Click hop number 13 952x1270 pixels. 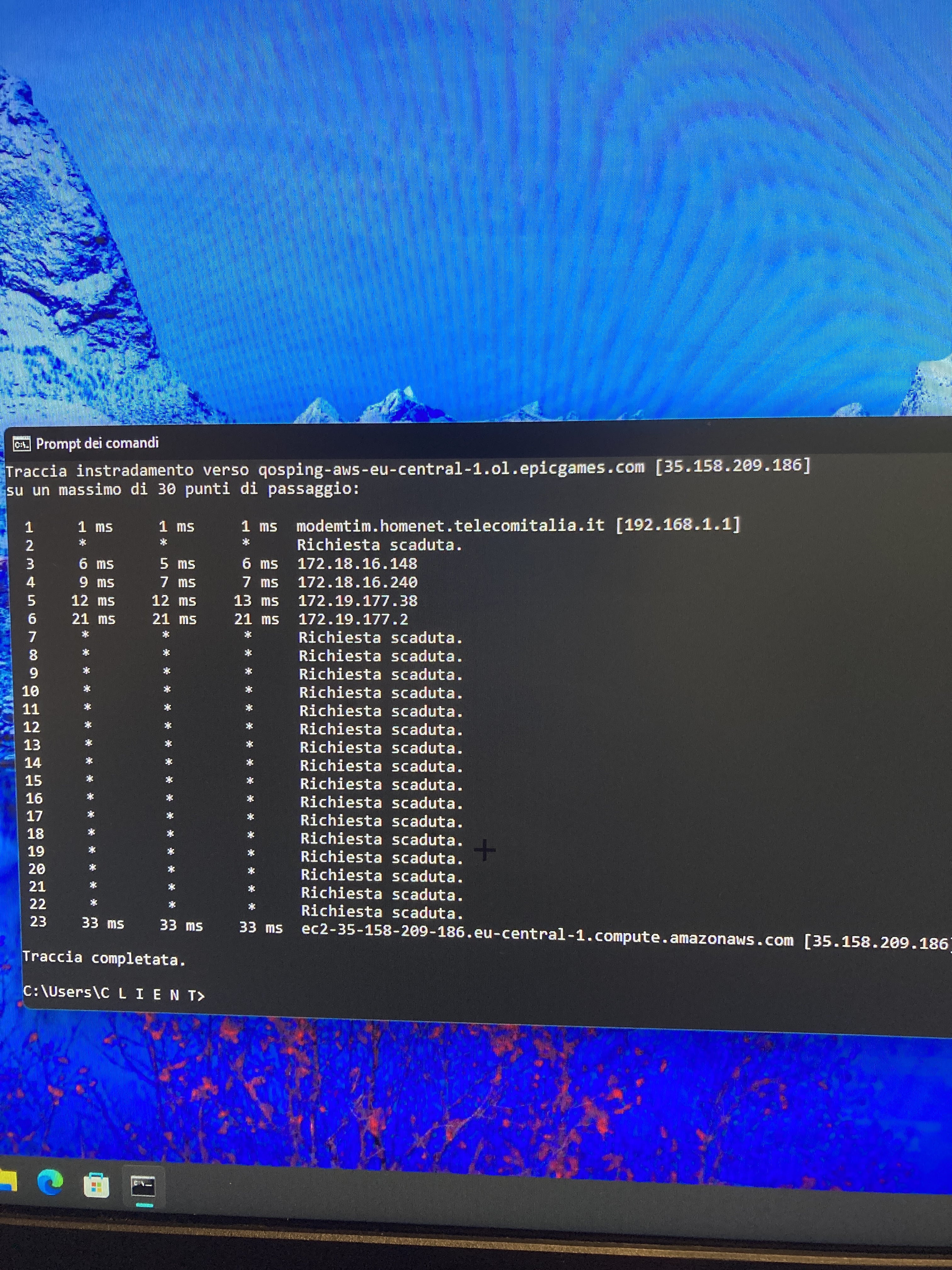tap(31, 745)
